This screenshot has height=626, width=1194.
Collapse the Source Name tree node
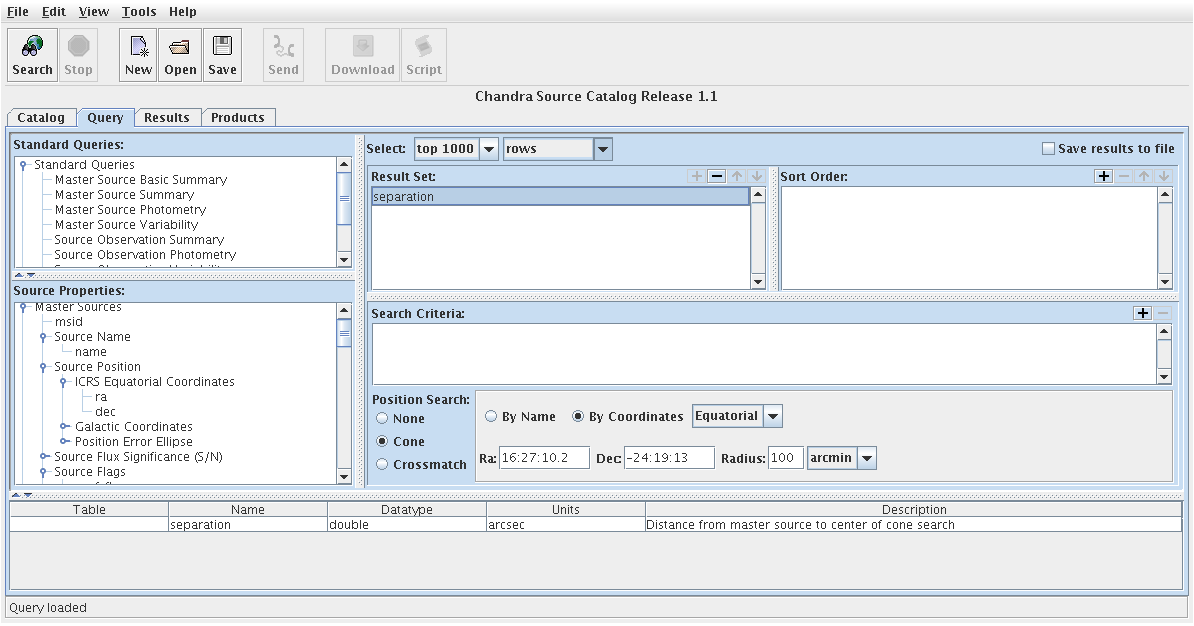click(43, 337)
